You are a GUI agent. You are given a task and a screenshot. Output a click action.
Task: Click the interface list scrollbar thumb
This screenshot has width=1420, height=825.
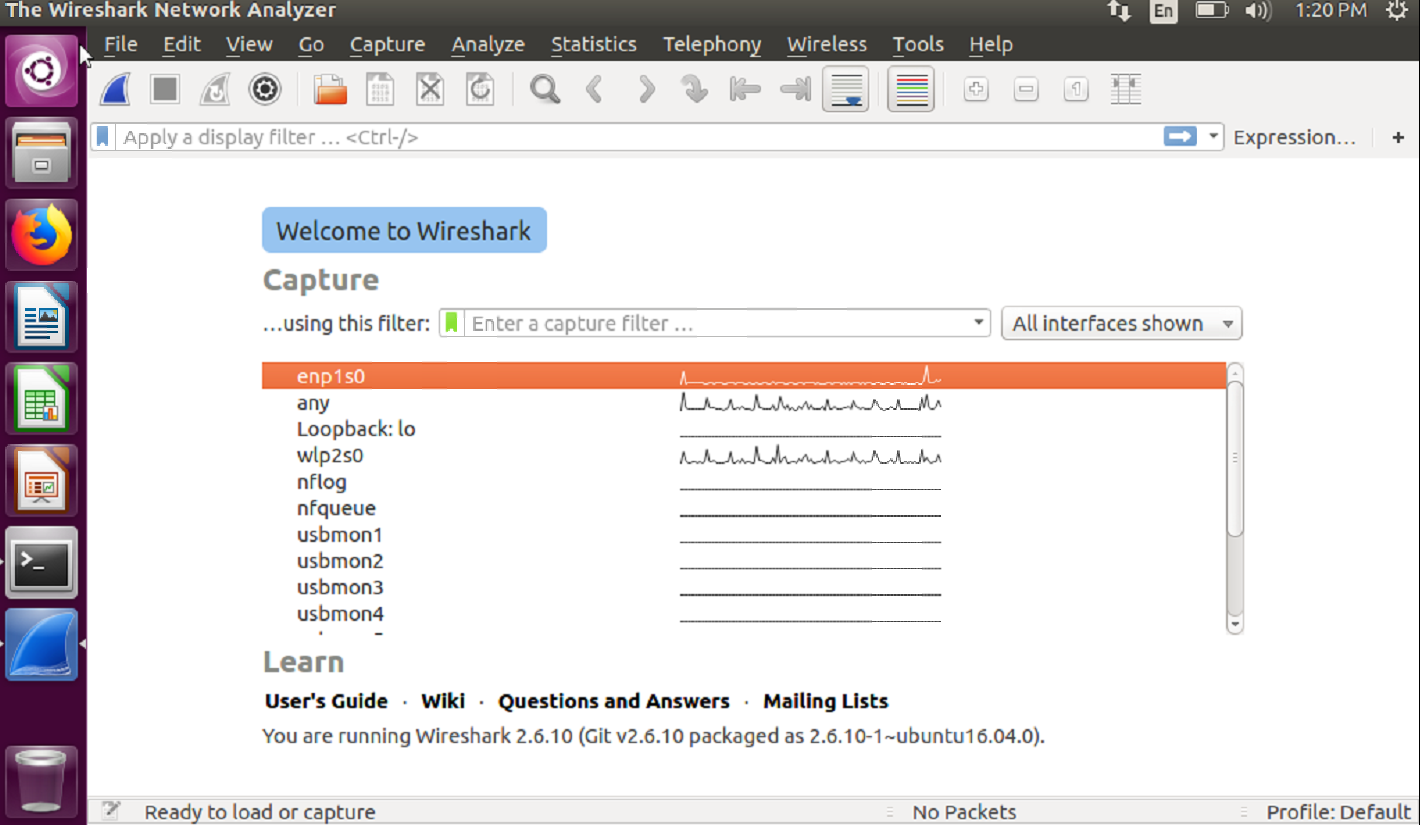click(1235, 459)
